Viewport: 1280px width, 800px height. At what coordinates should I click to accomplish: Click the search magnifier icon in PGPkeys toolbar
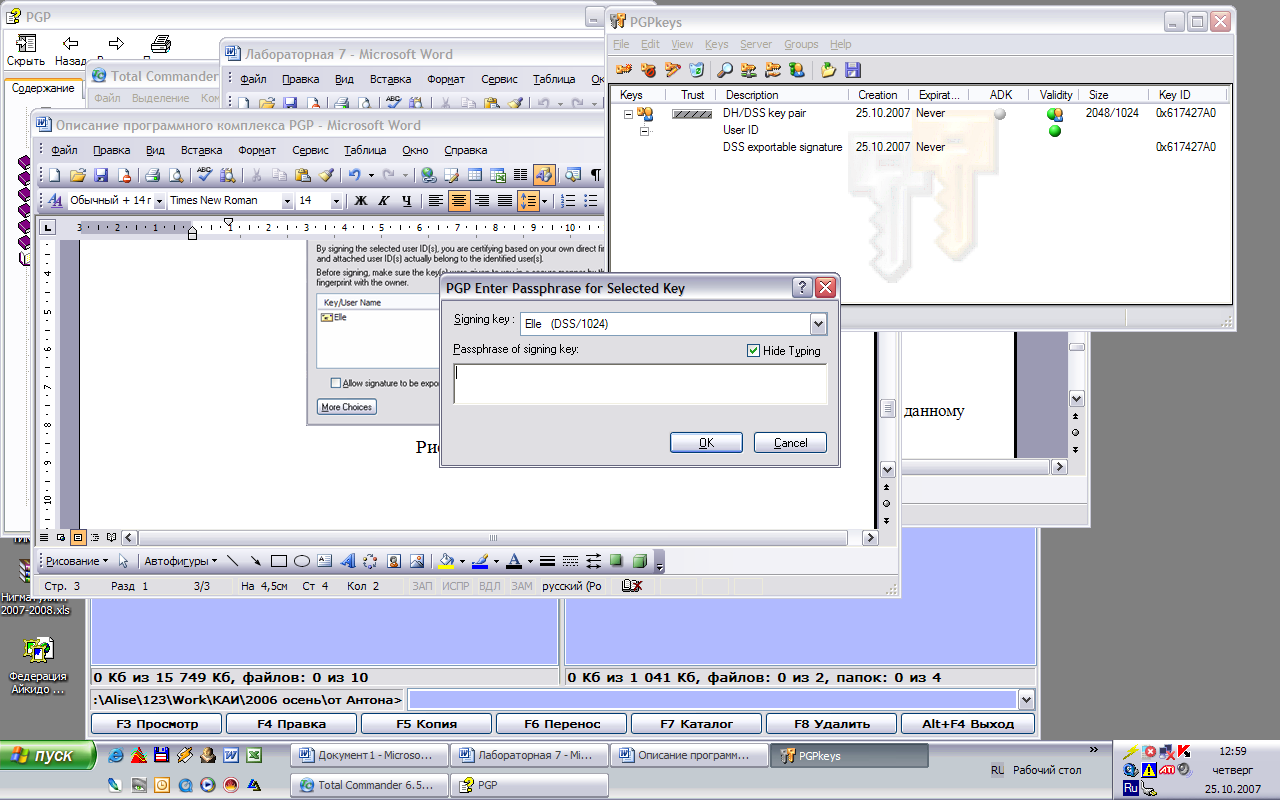[x=725, y=70]
